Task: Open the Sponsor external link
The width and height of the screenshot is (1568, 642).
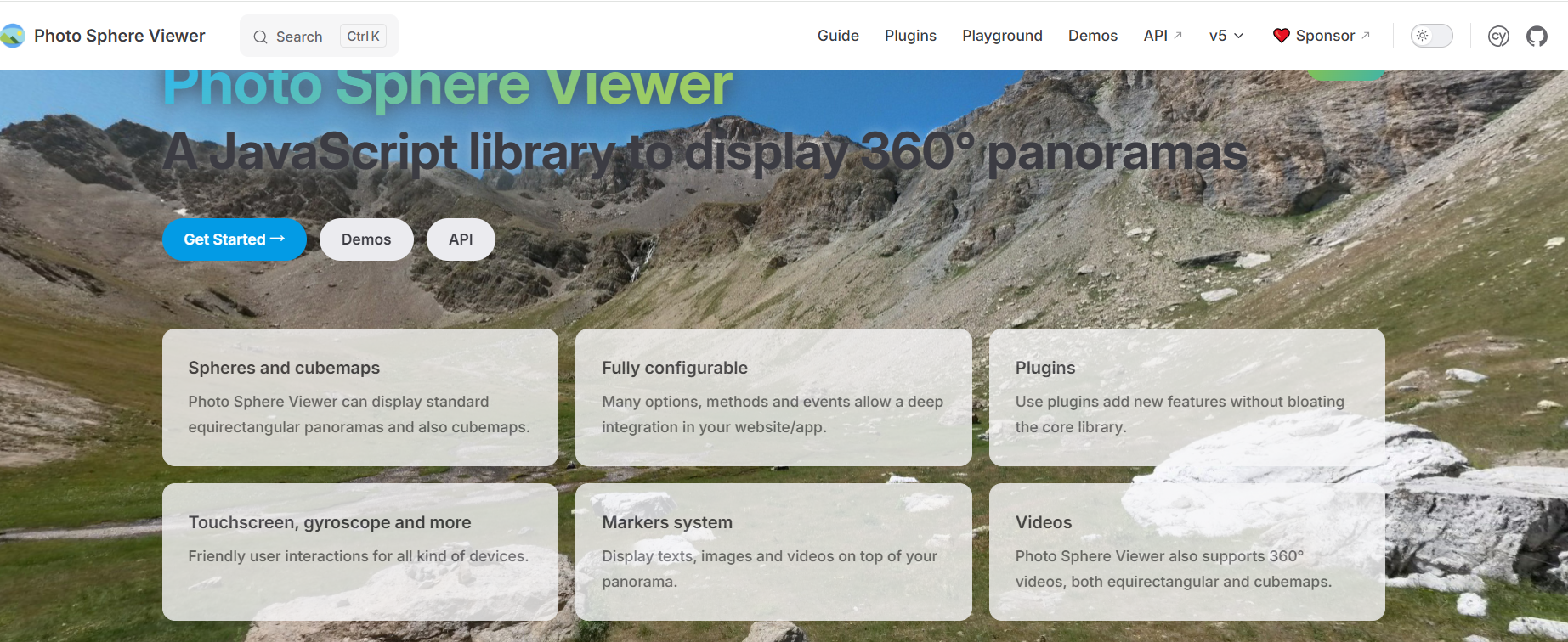Action: 1322,36
